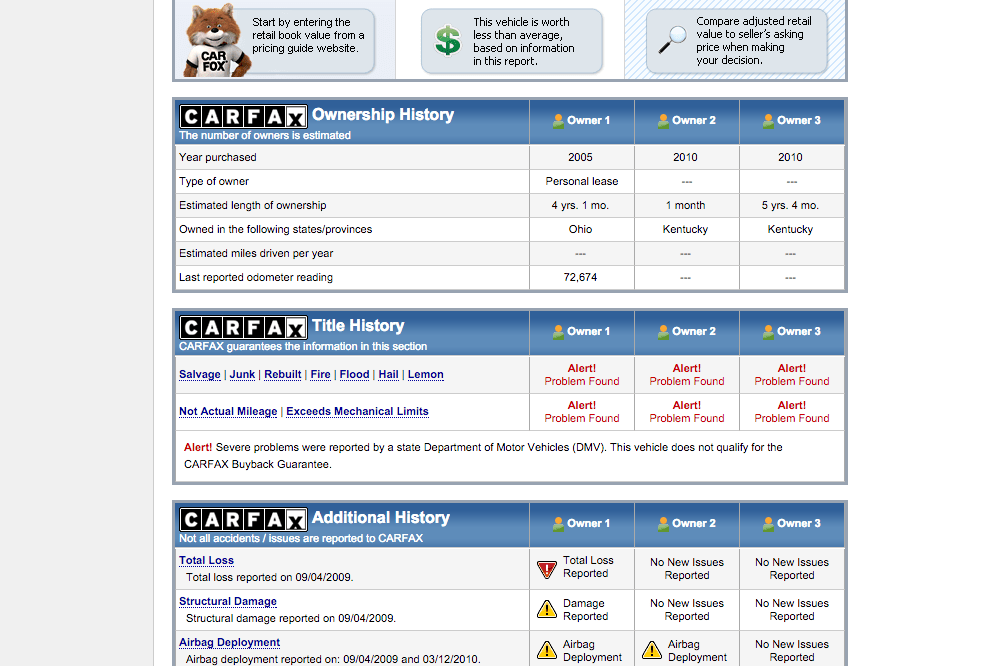Open the Salvage title link
The width and height of the screenshot is (1000, 666).
pyautogui.click(x=200, y=374)
